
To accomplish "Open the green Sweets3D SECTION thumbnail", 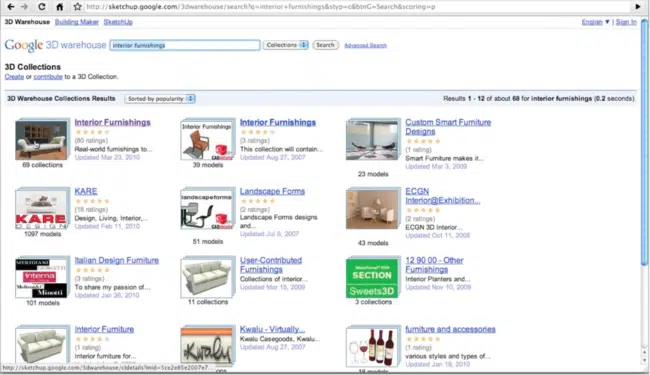I will pyautogui.click(x=372, y=277).
